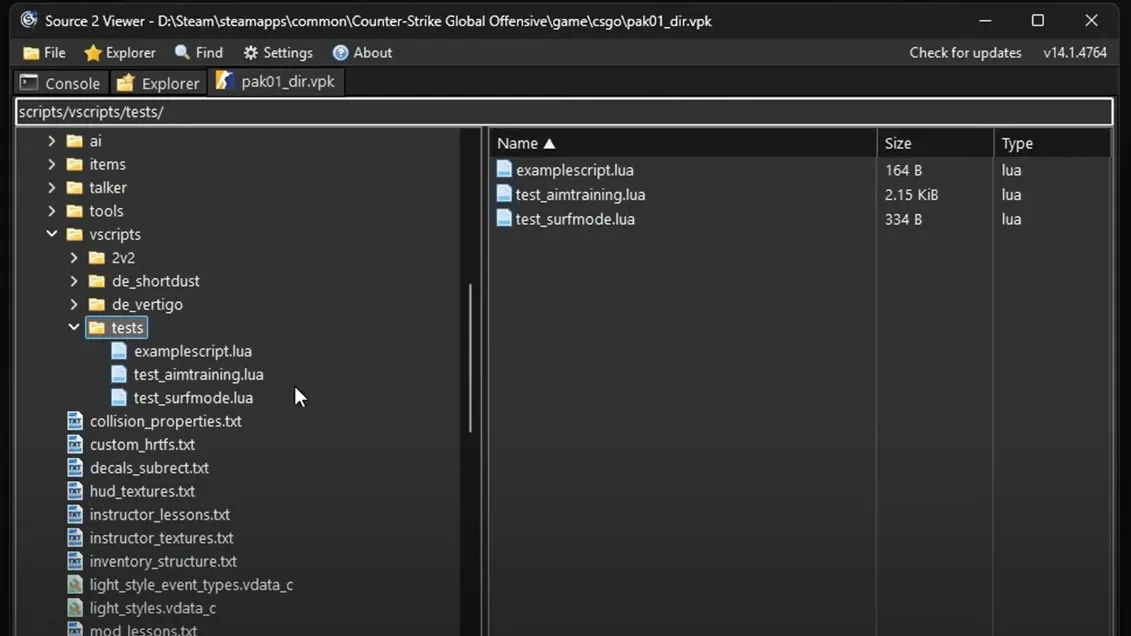Click light_styles.vdata_c file icon
1131x636 pixels.
75,608
